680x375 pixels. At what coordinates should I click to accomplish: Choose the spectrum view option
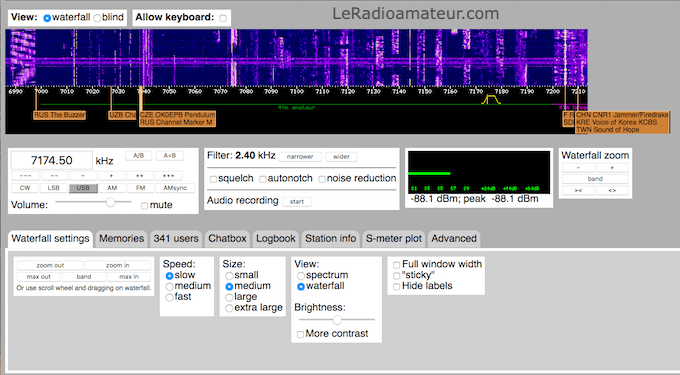301,276
